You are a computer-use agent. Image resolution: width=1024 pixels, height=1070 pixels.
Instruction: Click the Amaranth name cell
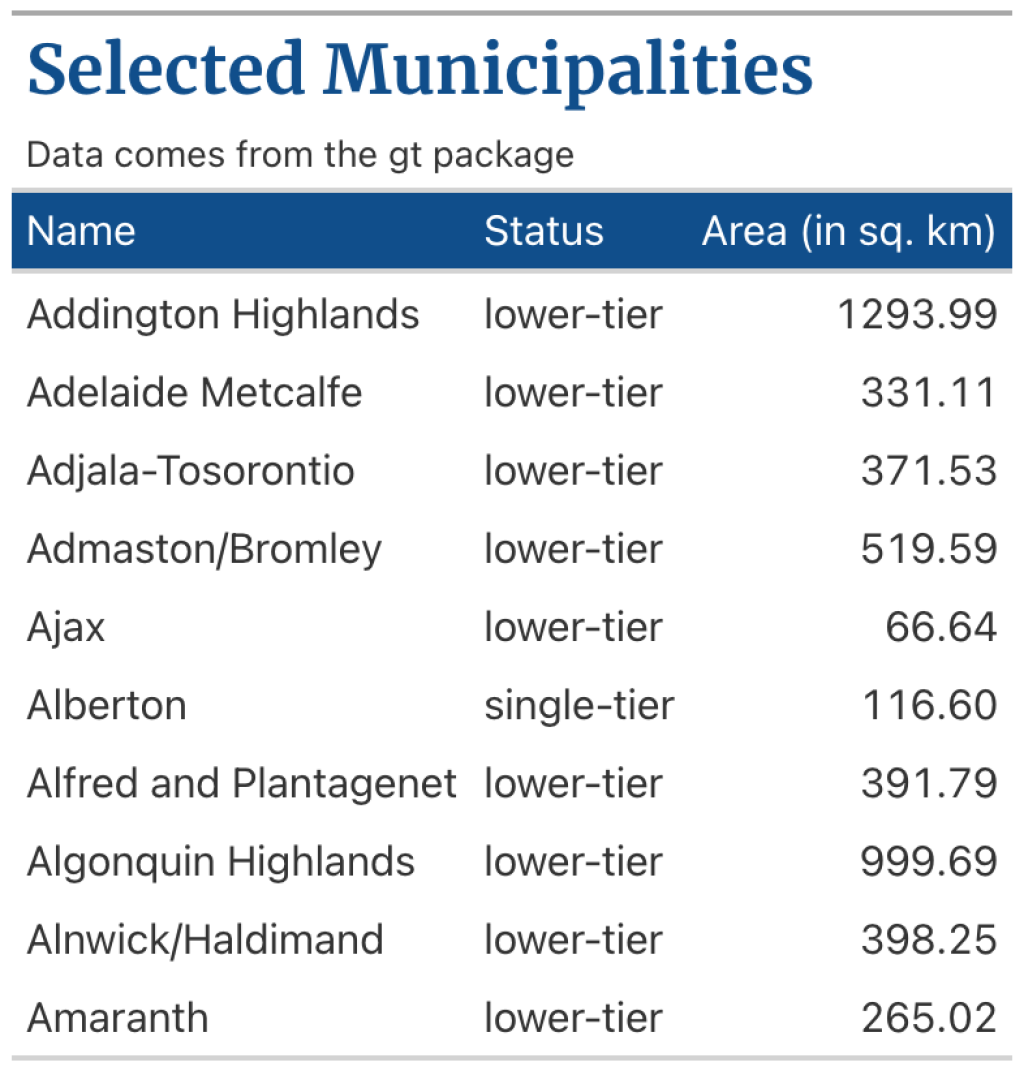118,1018
